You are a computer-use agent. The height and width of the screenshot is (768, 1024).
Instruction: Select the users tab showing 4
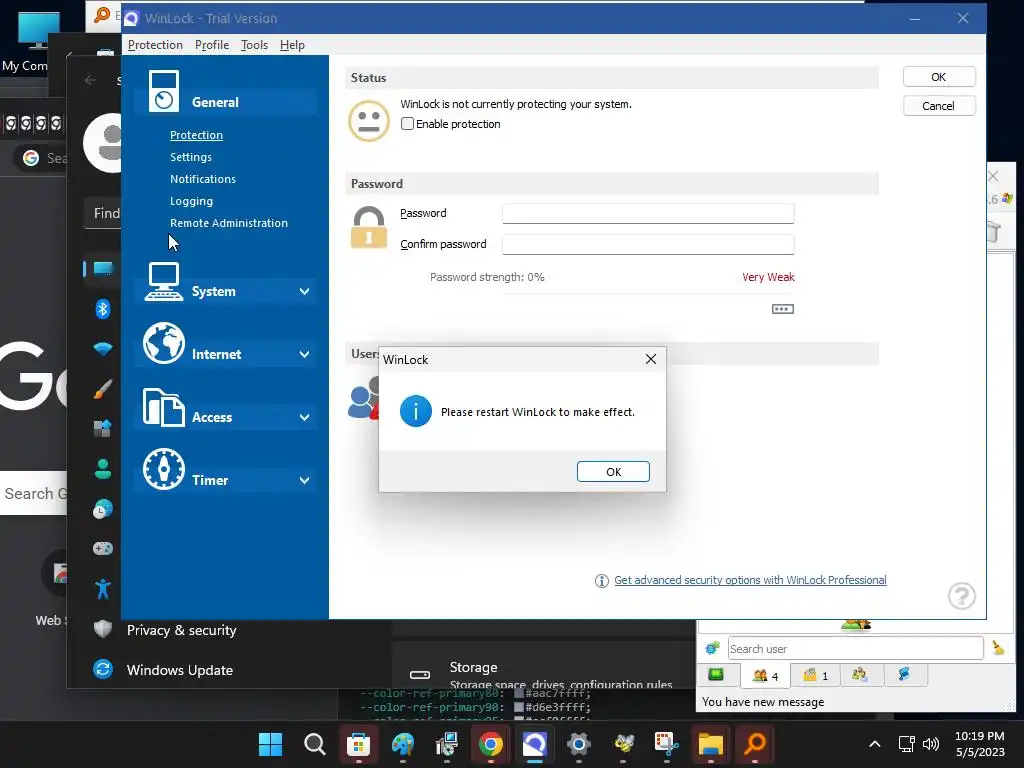click(x=765, y=675)
